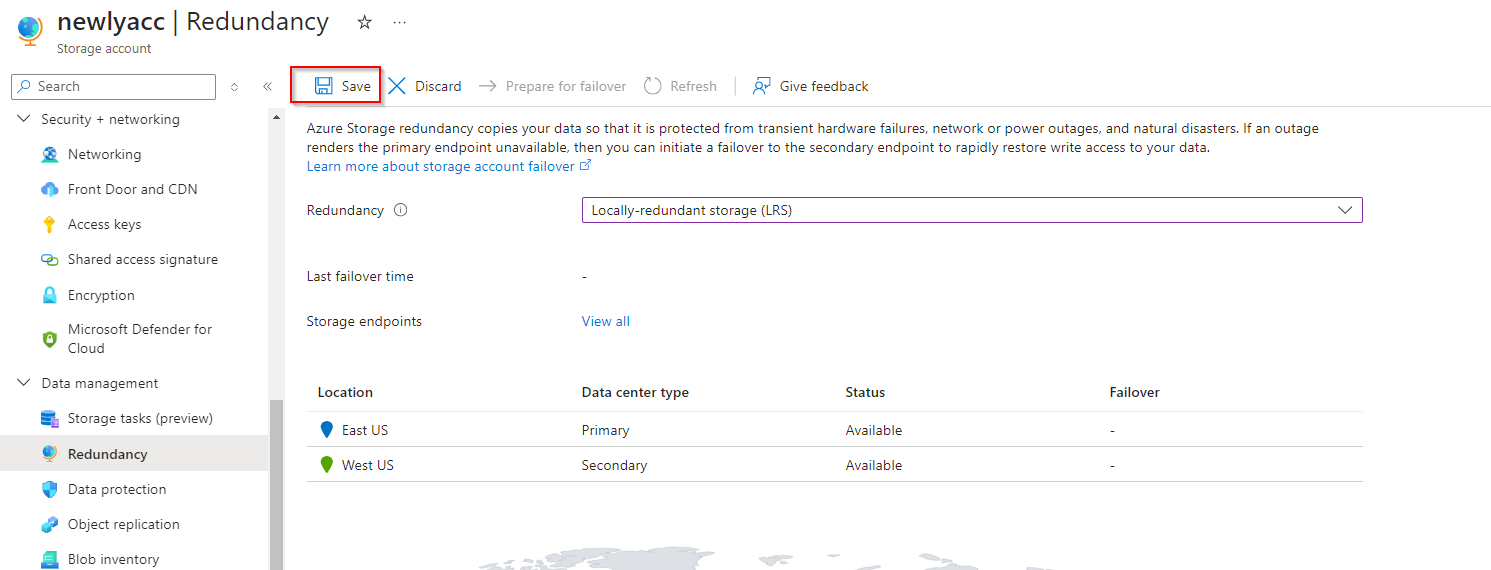Expand or collapse all sidebar menu groups
Screen dimensions: 1491x570
click(234, 87)
